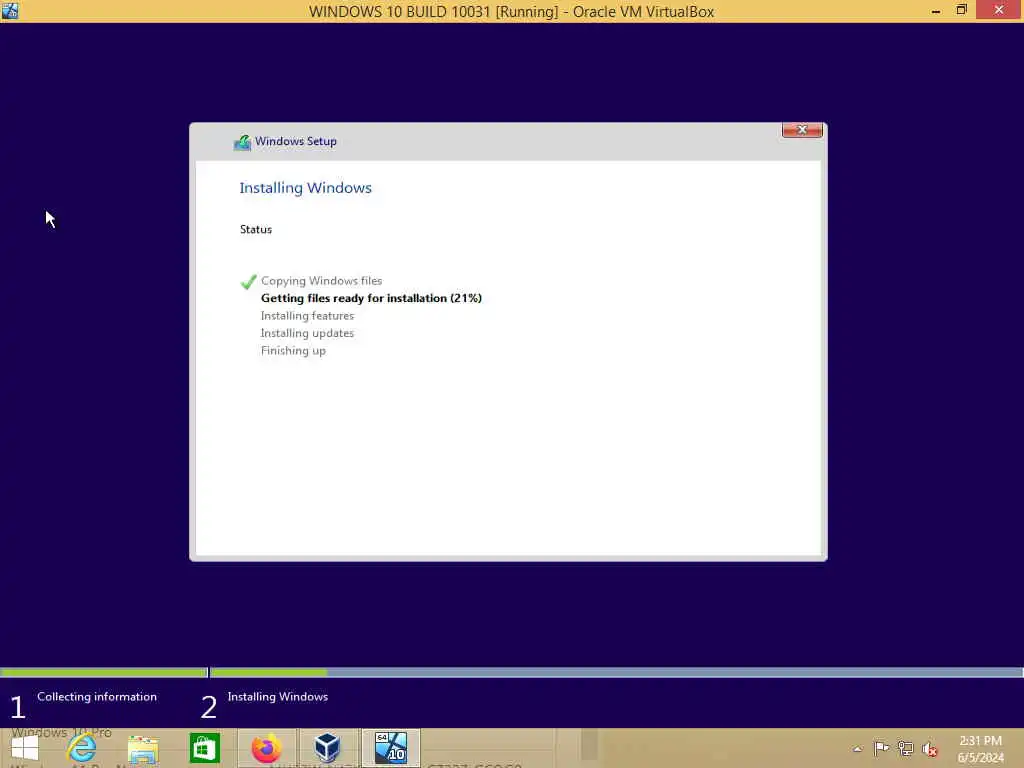The height and width of the screenshot is (768, 1024).
Task: Select the 'Installing updates' status line
Action: 307,333
